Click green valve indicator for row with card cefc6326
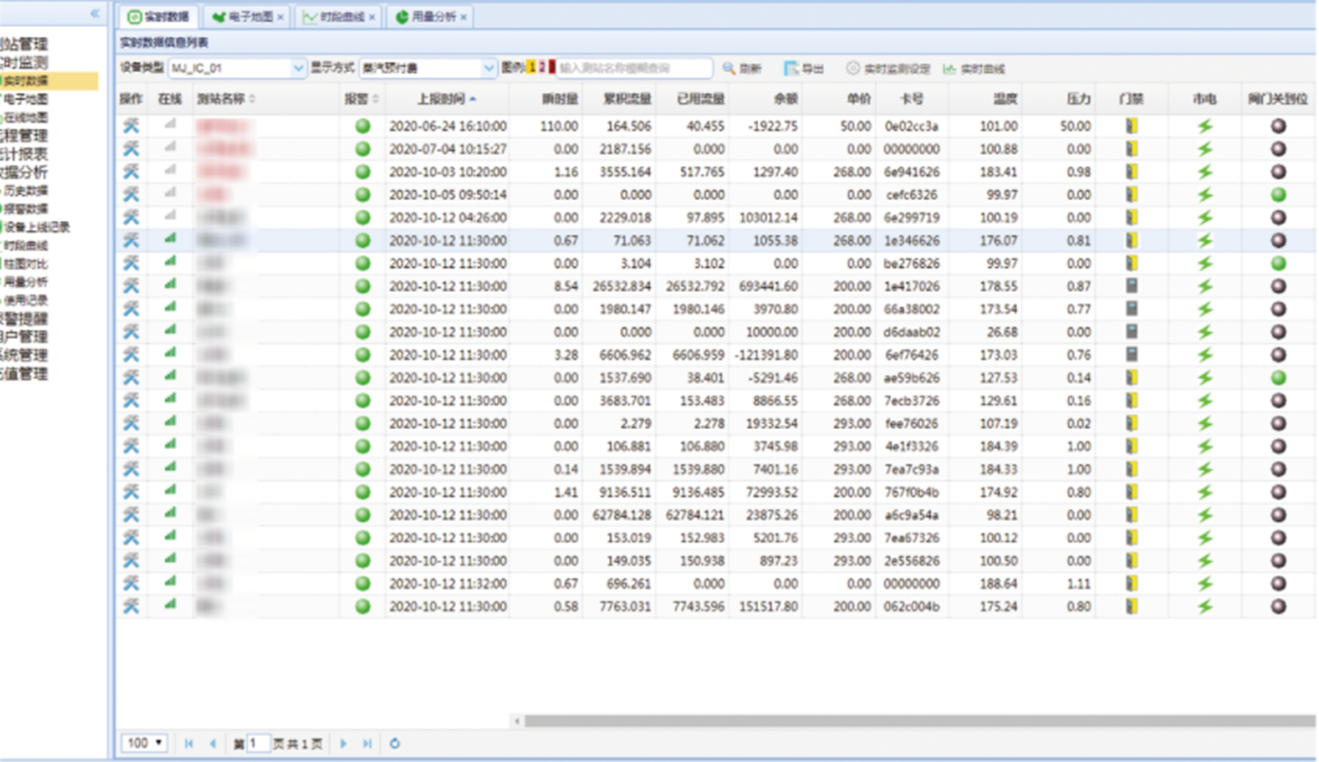This screenshot has height=762, width=1319. pyautogui.click(x=1278, y=195)
